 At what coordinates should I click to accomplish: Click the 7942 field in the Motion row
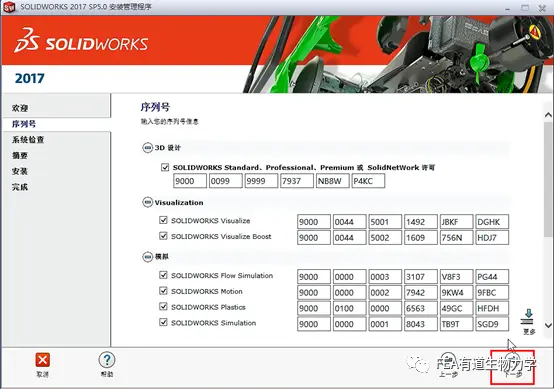click(421, 293)
